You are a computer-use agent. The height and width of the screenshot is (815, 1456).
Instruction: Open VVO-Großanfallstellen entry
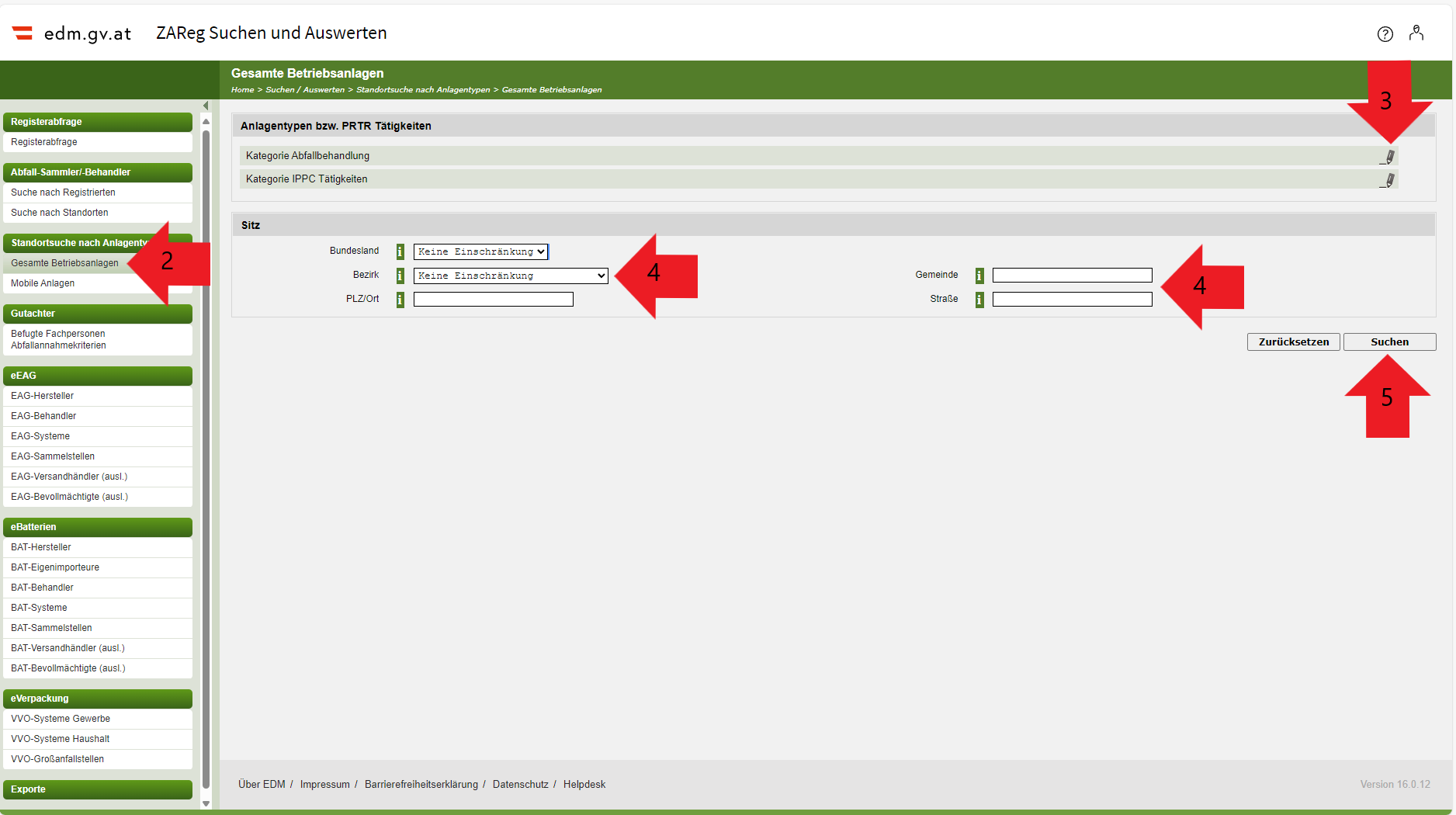click(98, 759)
